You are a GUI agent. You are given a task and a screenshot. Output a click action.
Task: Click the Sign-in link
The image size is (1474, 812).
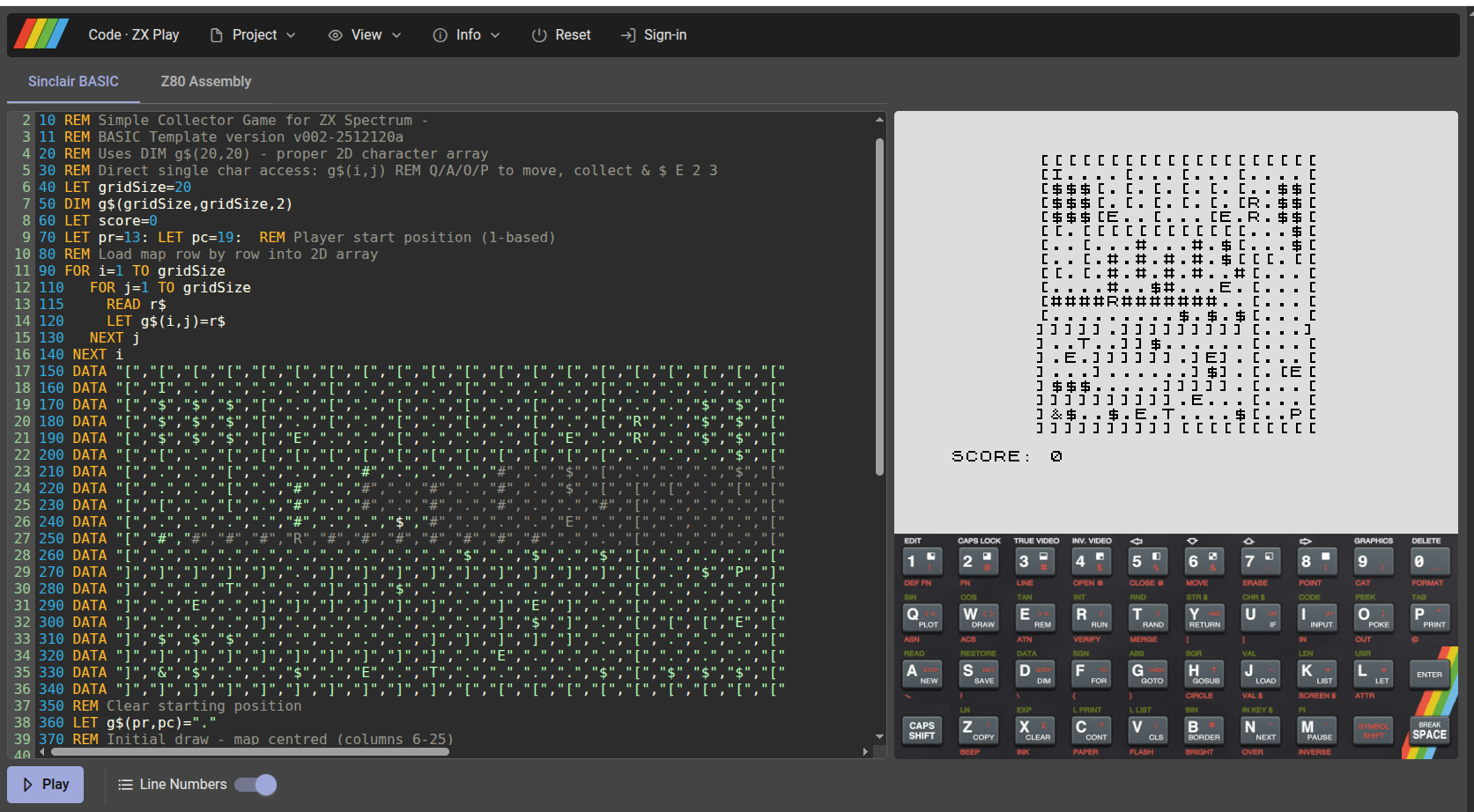click(654, 35)
